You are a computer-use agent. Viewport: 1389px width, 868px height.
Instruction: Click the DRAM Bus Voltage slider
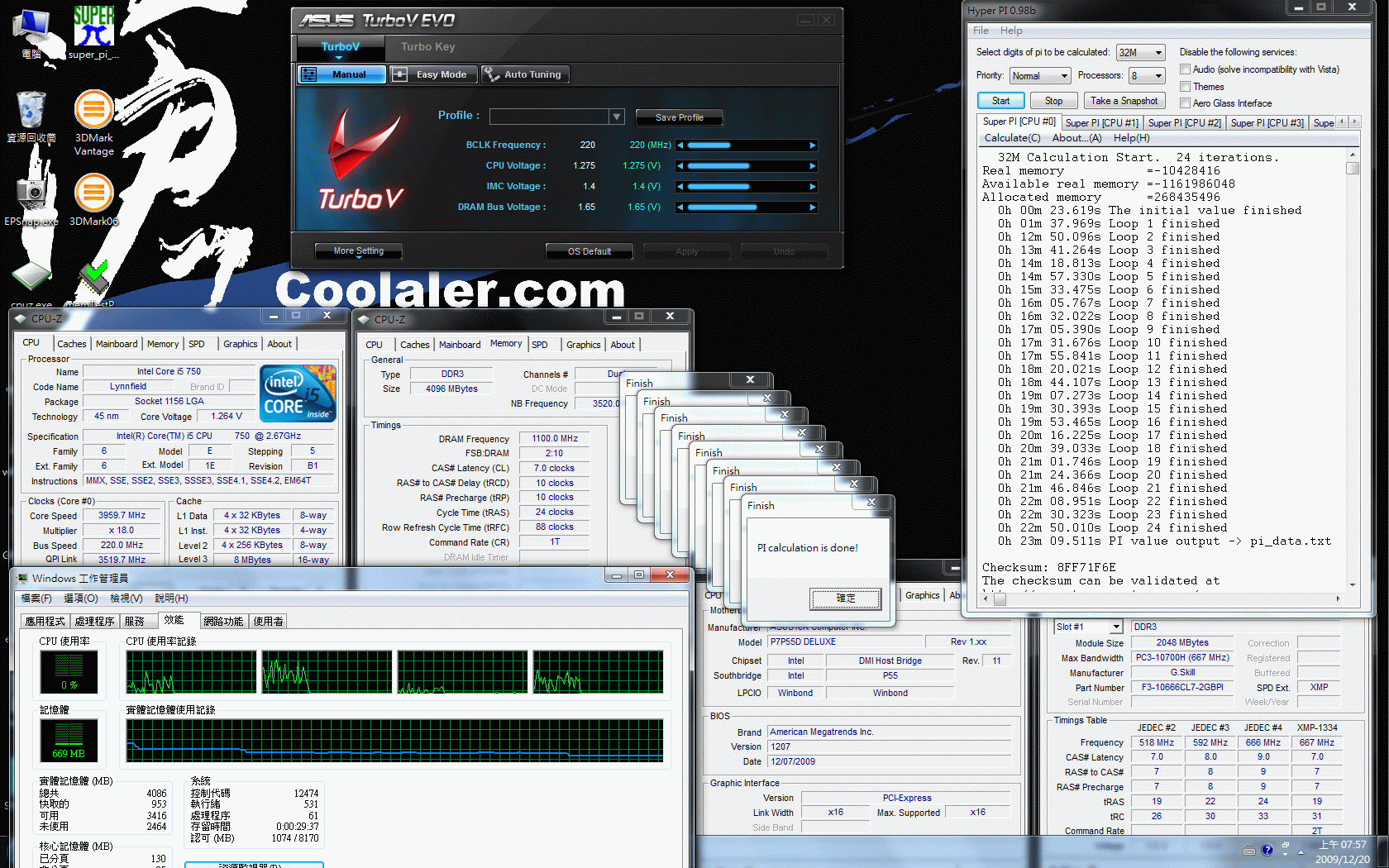pos(747,207)
